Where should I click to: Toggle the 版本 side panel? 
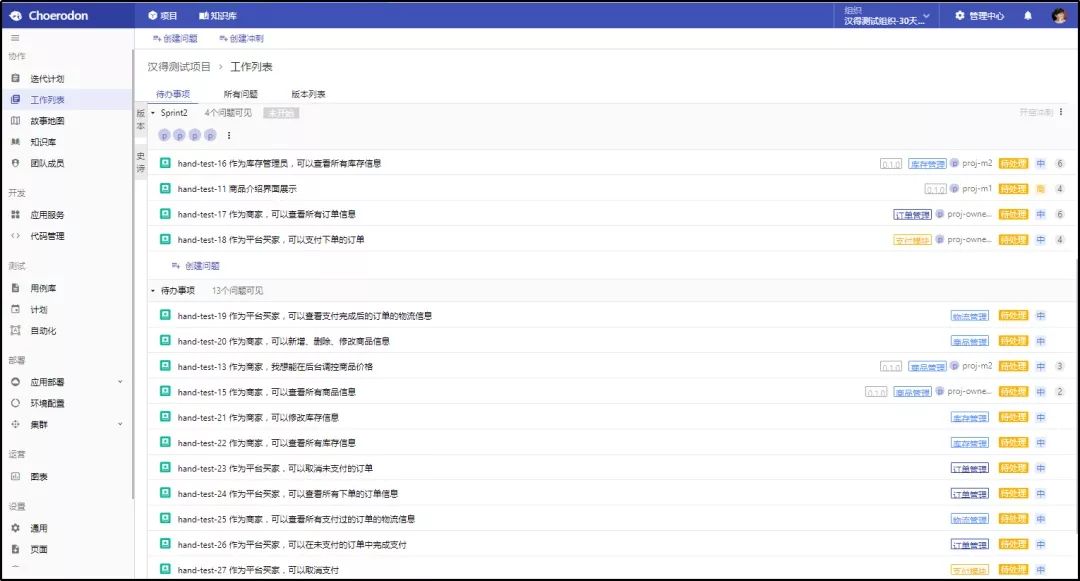(140, 120)
